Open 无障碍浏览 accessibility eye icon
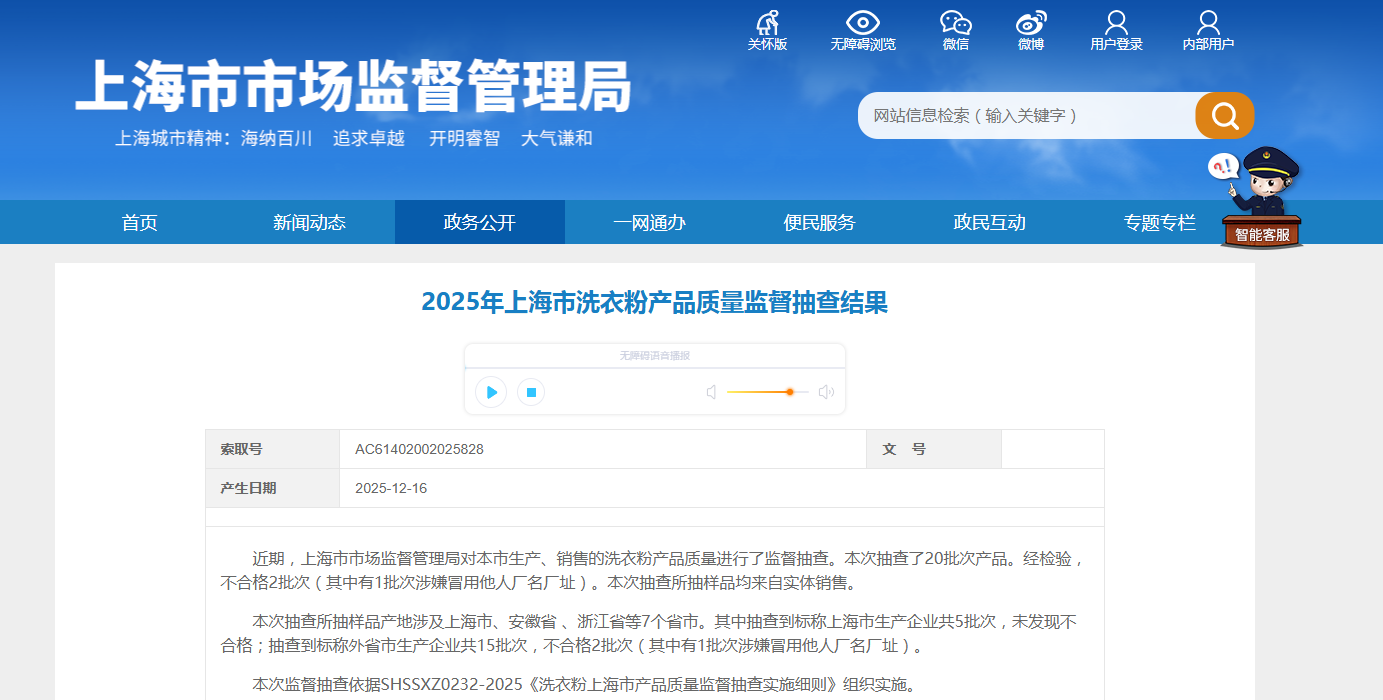The width and height of the screenshot is (1383, 700). [x=862, y=23]
